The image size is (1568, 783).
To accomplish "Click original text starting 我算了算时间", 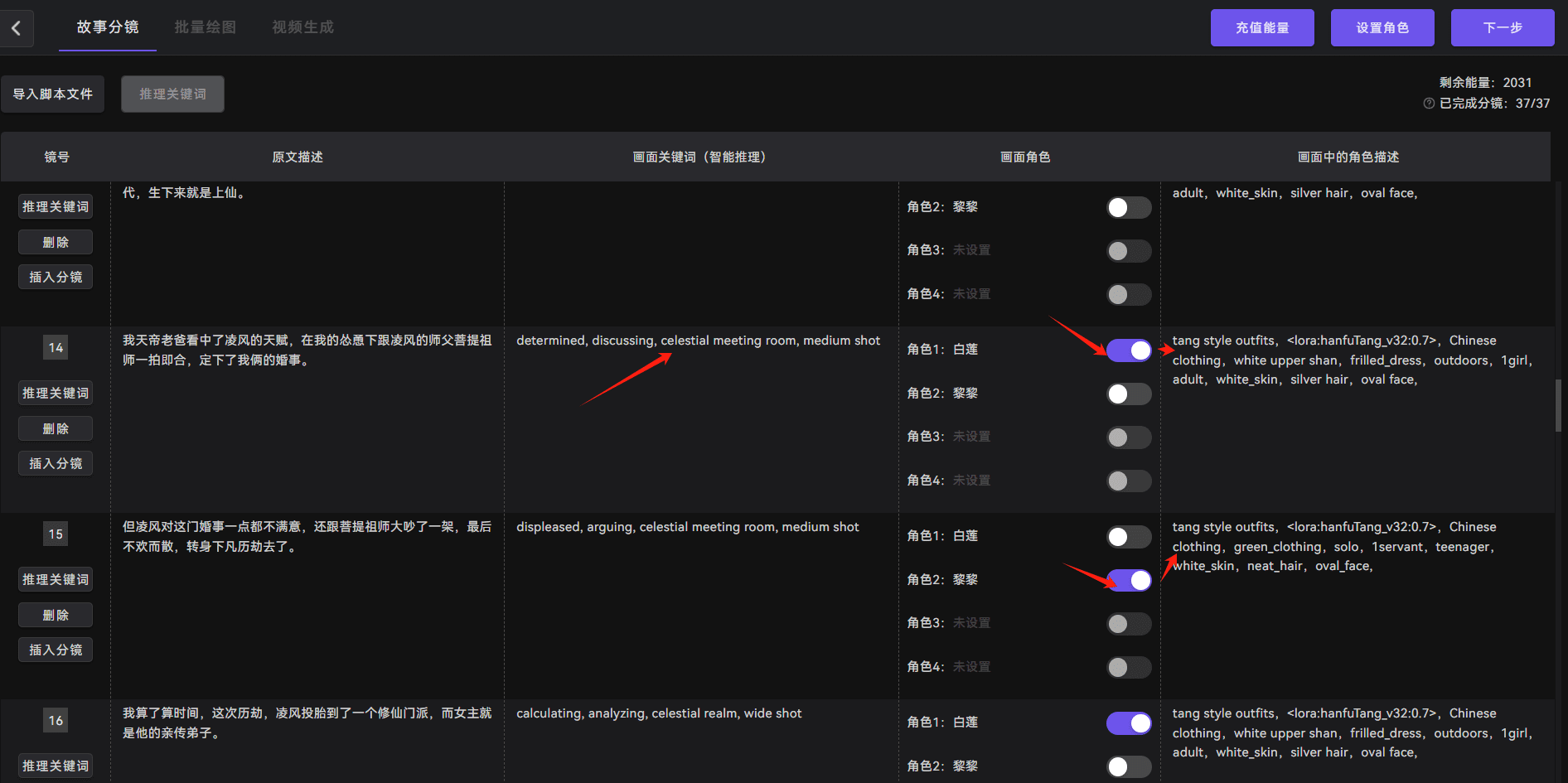I will pyautogui.click(x=307, y=723).
